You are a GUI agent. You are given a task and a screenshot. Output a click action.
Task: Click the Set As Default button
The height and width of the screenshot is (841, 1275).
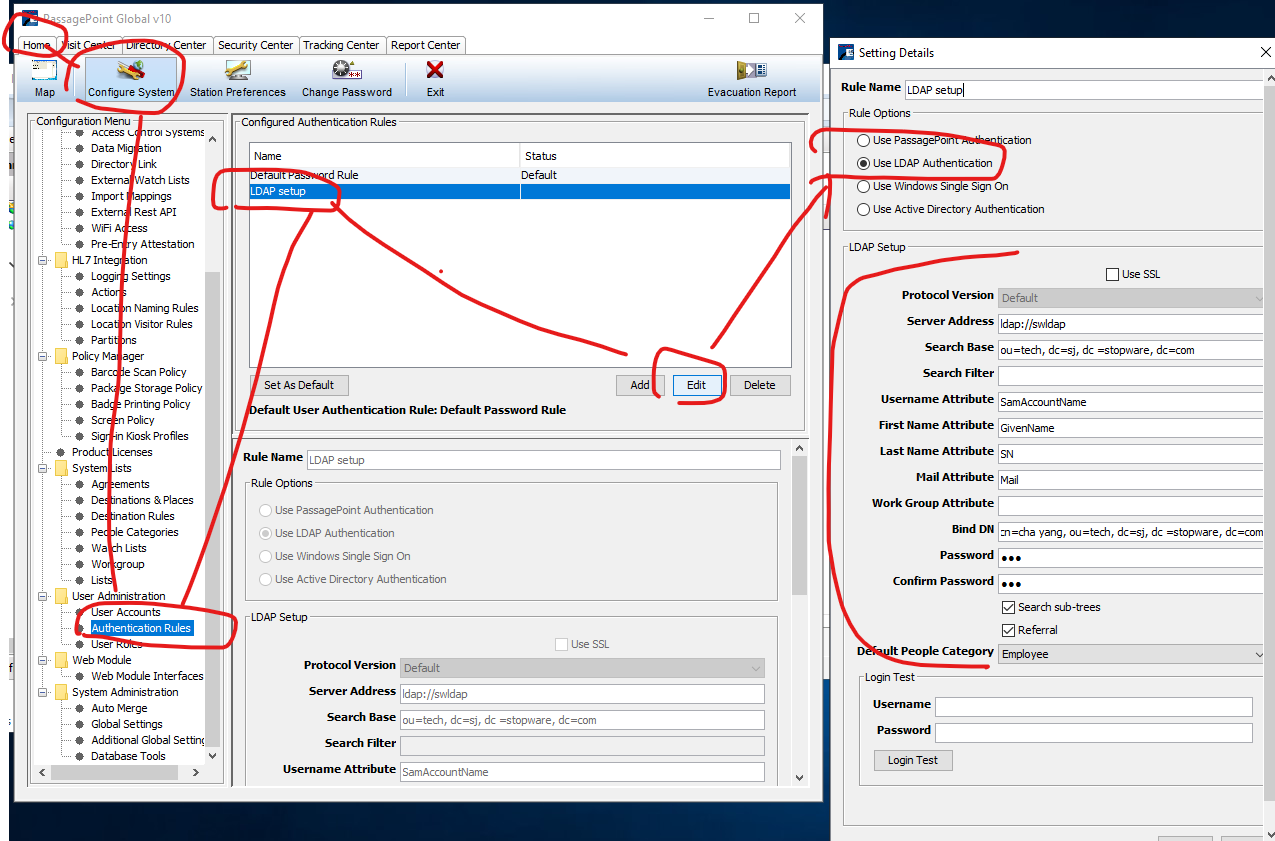[299, 385]
